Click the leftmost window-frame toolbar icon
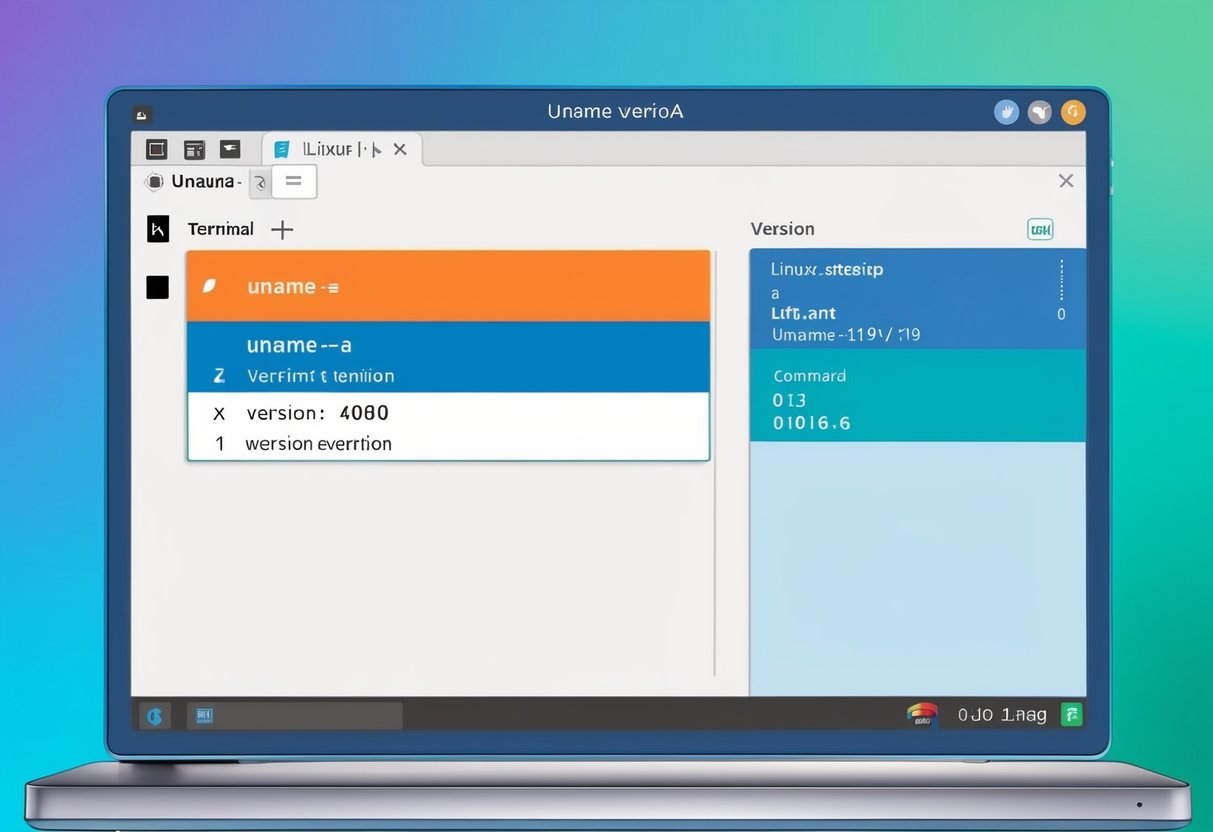The width and height of the screenshot is (1213, 832). tap(156, 148)
